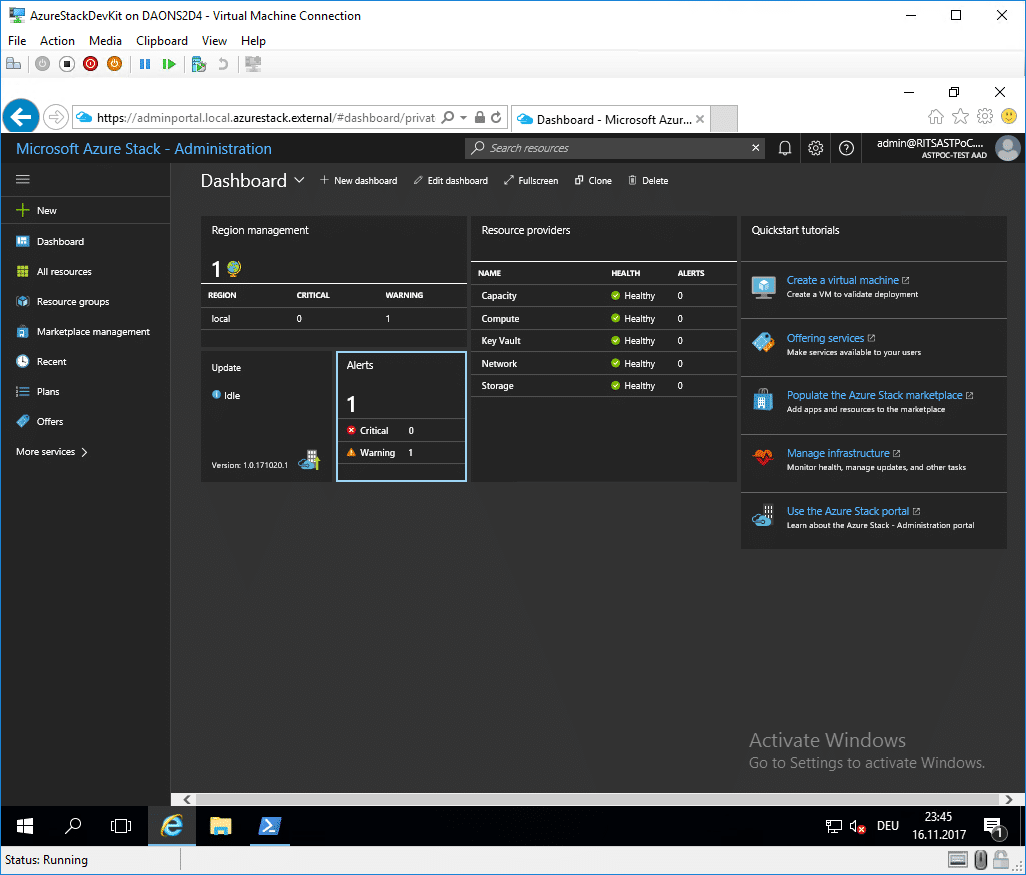
Task: Go to Resource groups
Action: [86, 302]
